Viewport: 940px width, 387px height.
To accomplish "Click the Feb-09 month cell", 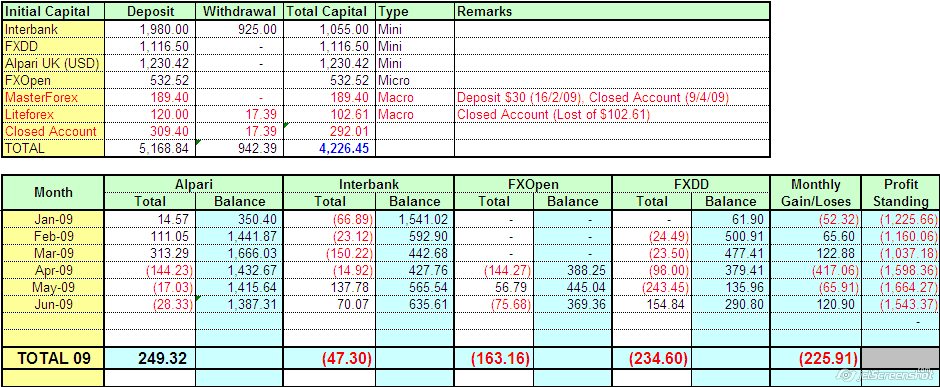I will 53,236.
